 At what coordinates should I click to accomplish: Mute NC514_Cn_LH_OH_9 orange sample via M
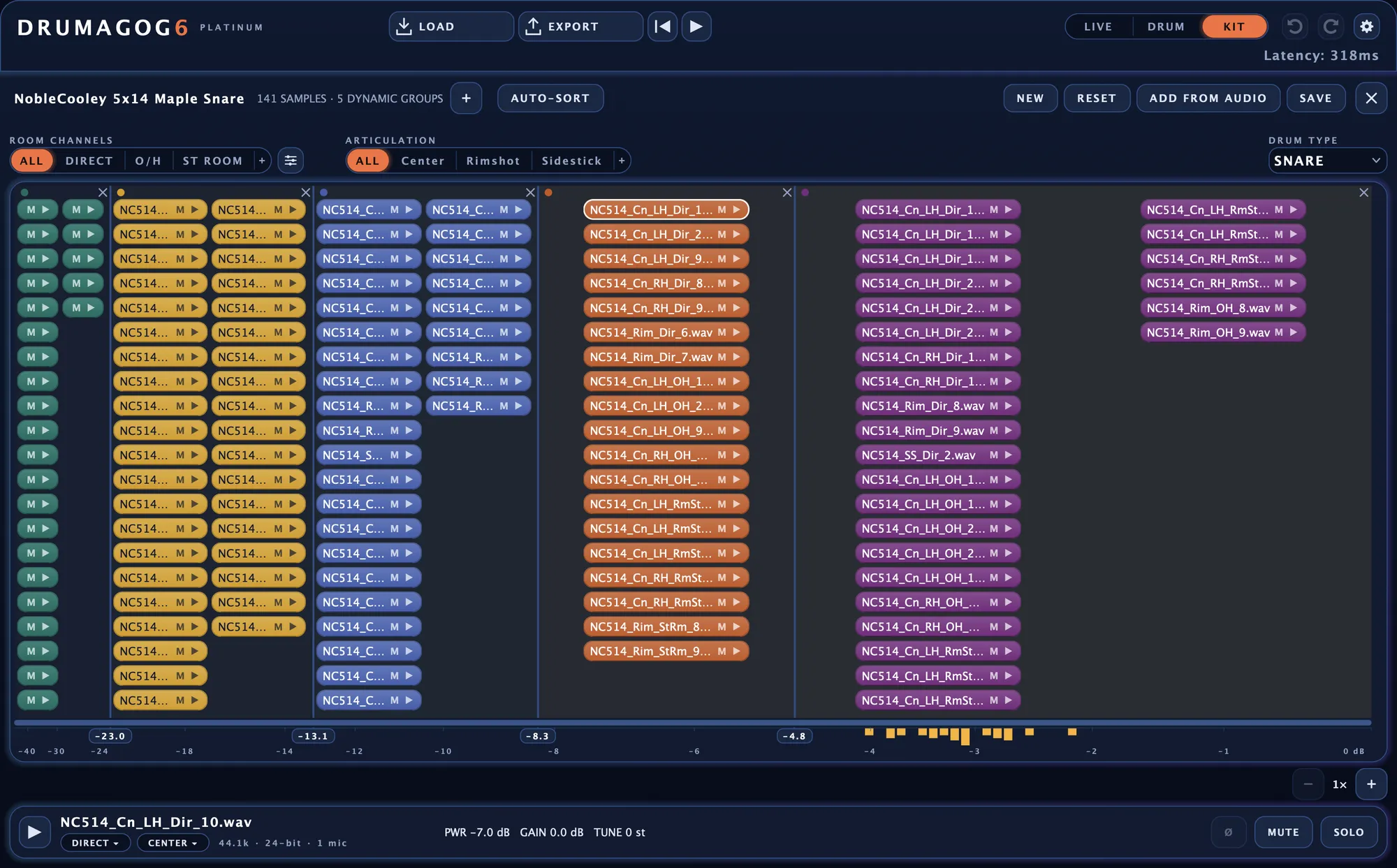pyautogui.click(x=722, y=431)
